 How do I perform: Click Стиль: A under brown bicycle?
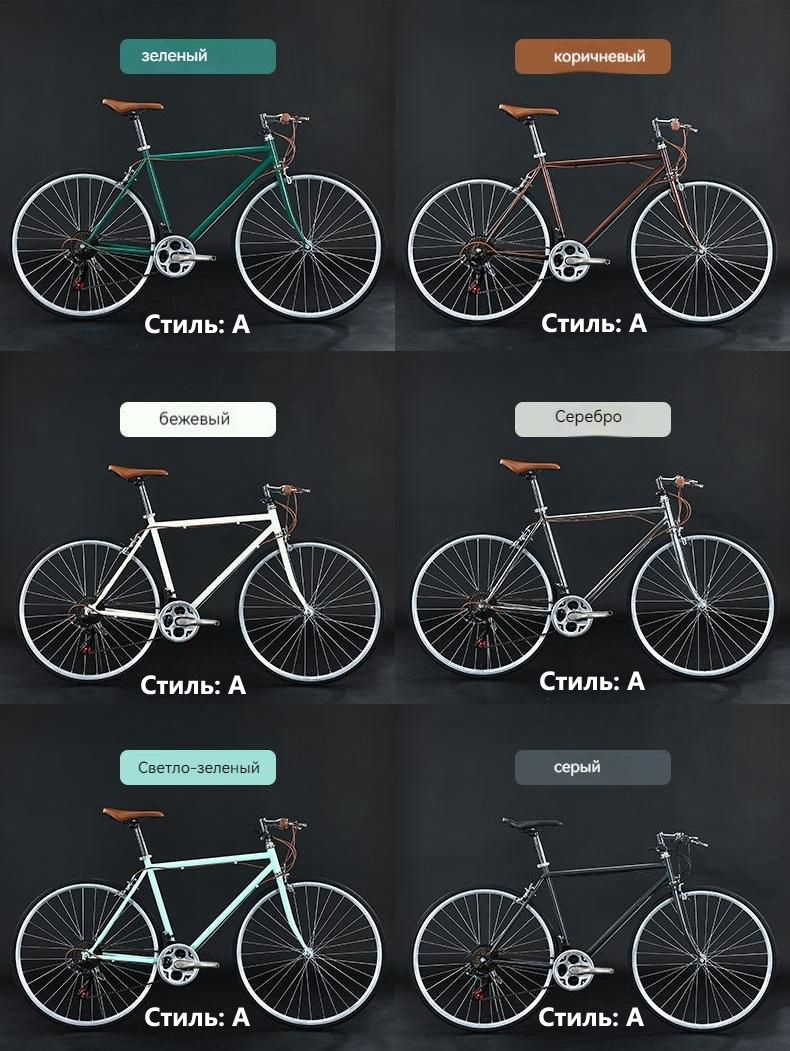pos(594,323)
